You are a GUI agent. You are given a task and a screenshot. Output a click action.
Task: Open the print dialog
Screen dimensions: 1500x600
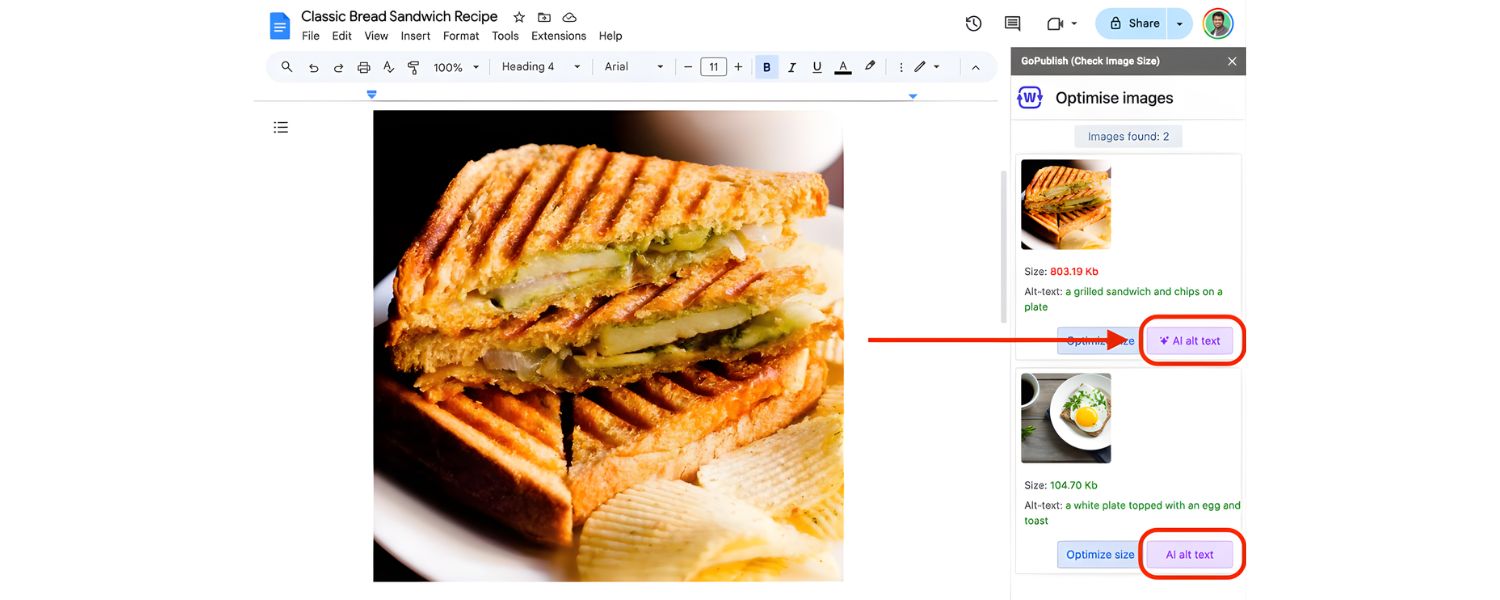[x=363, y=66]
